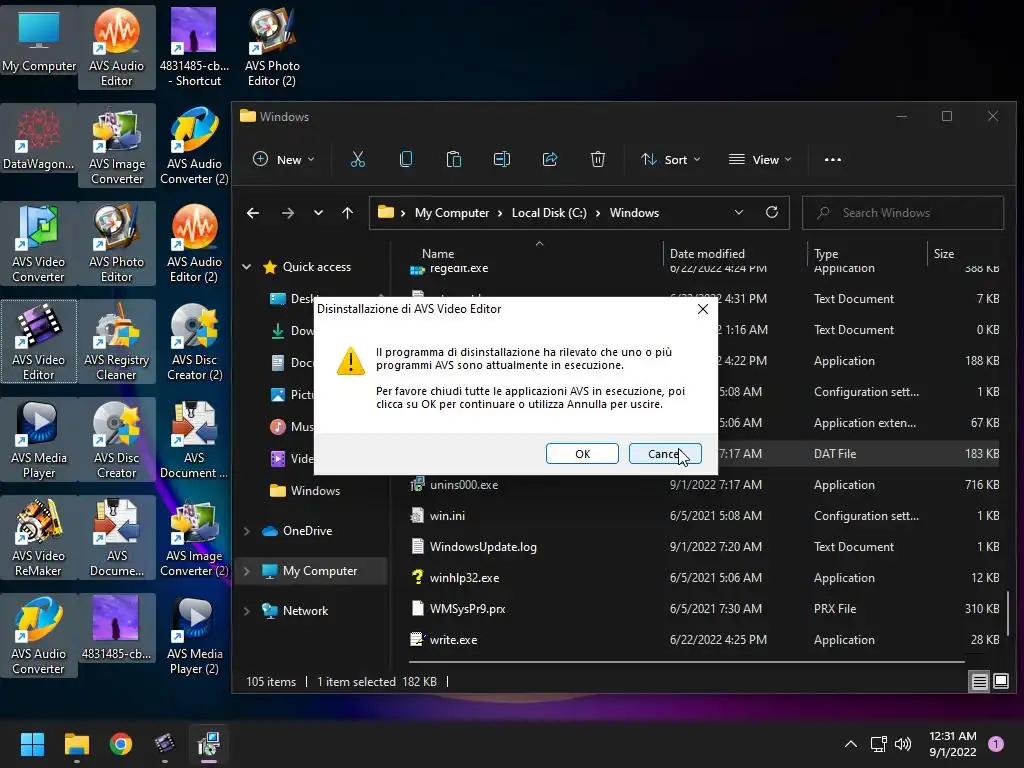
Task: Select WindowsUpdate.log file row
Action: [705, 547]
